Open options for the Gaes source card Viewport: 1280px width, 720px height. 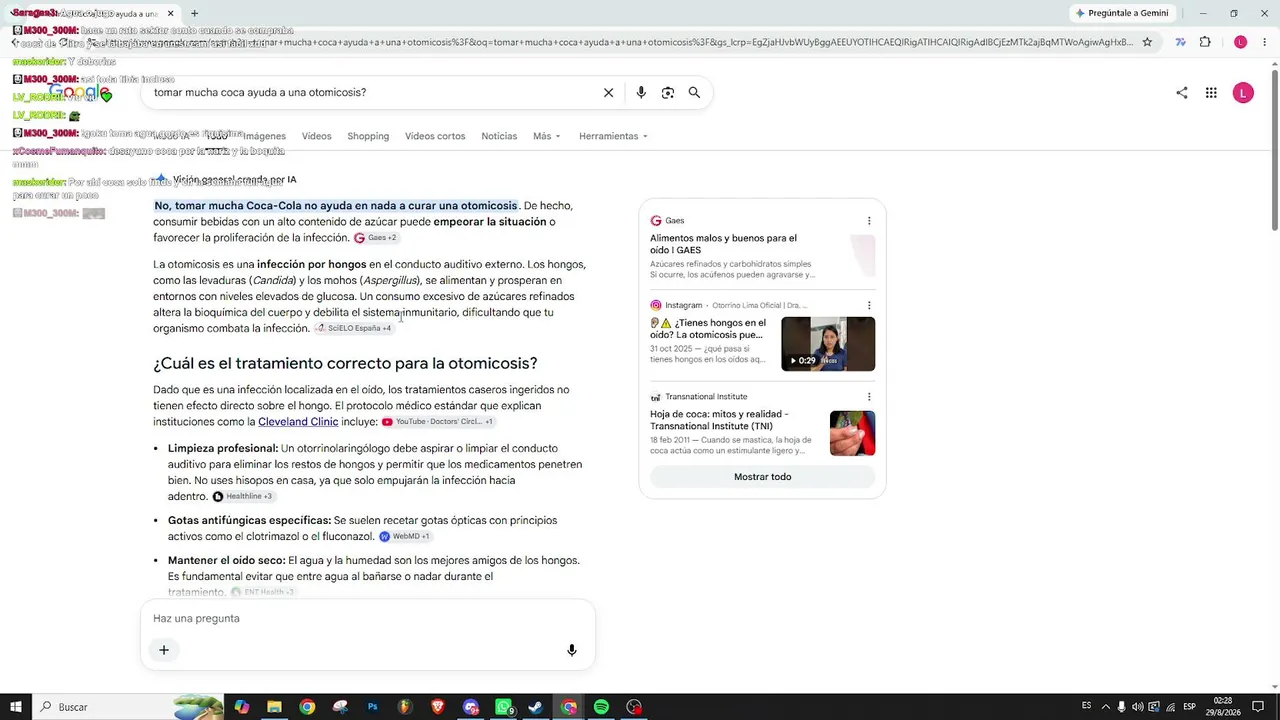tap(869, 221)
